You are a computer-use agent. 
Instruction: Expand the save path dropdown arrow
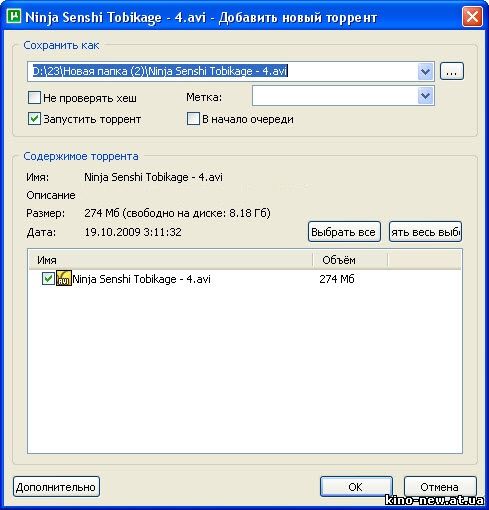click(x=425, y=71)
